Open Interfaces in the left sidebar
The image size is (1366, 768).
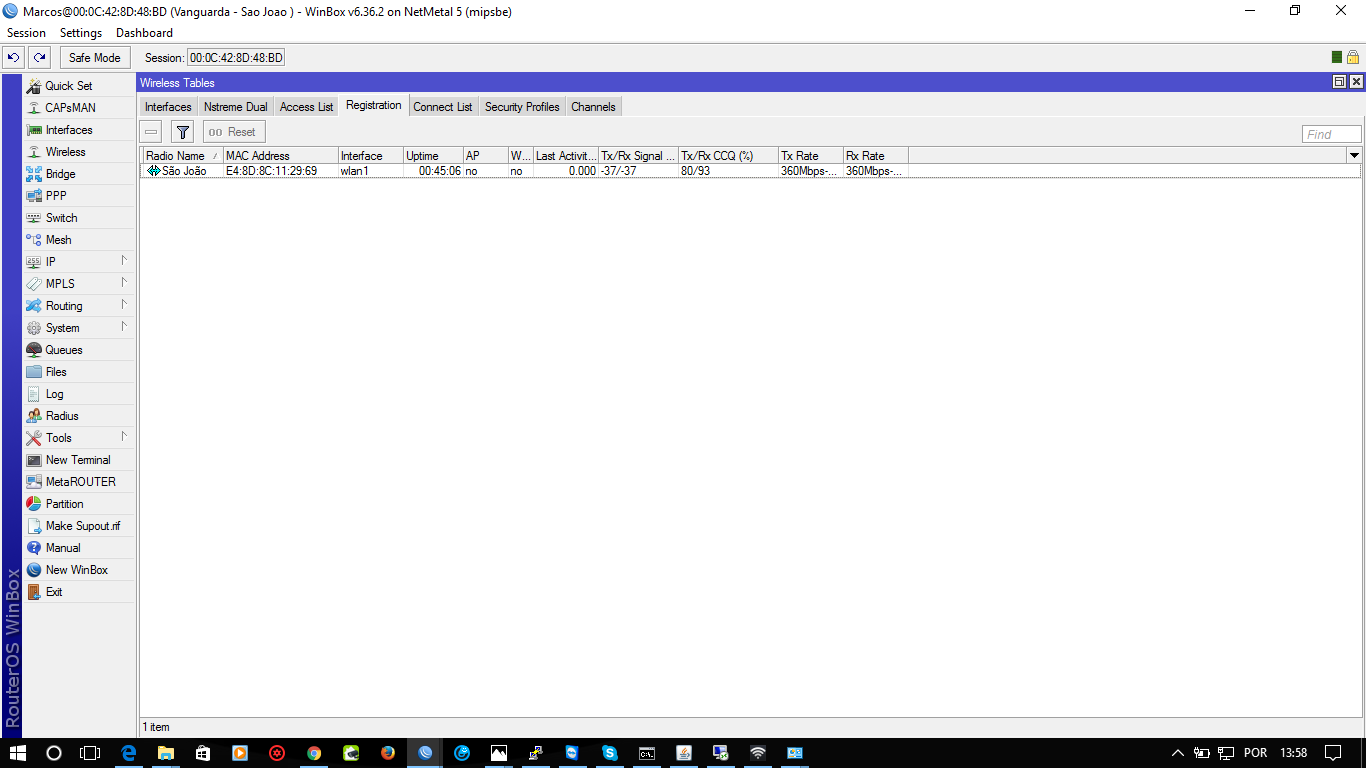point(78,130)
